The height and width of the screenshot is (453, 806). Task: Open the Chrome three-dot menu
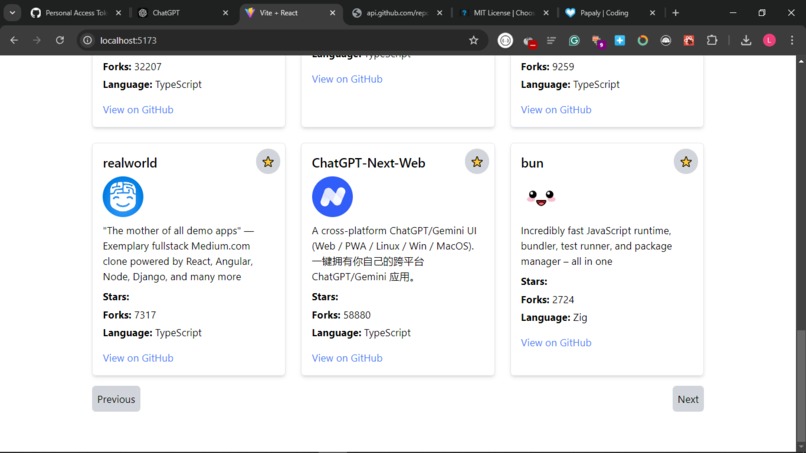[792, 40]
